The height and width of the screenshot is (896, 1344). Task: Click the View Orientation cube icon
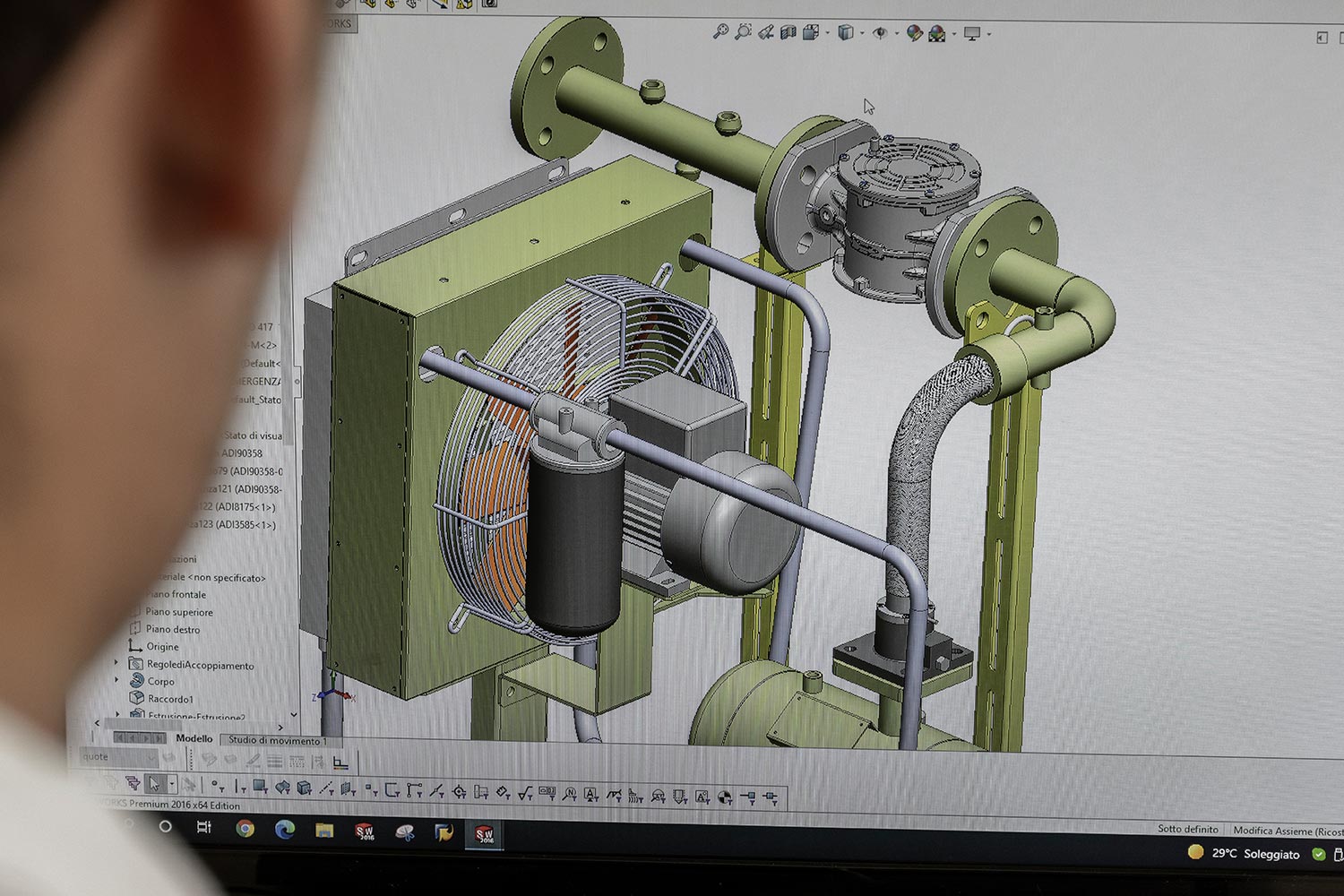811,33
